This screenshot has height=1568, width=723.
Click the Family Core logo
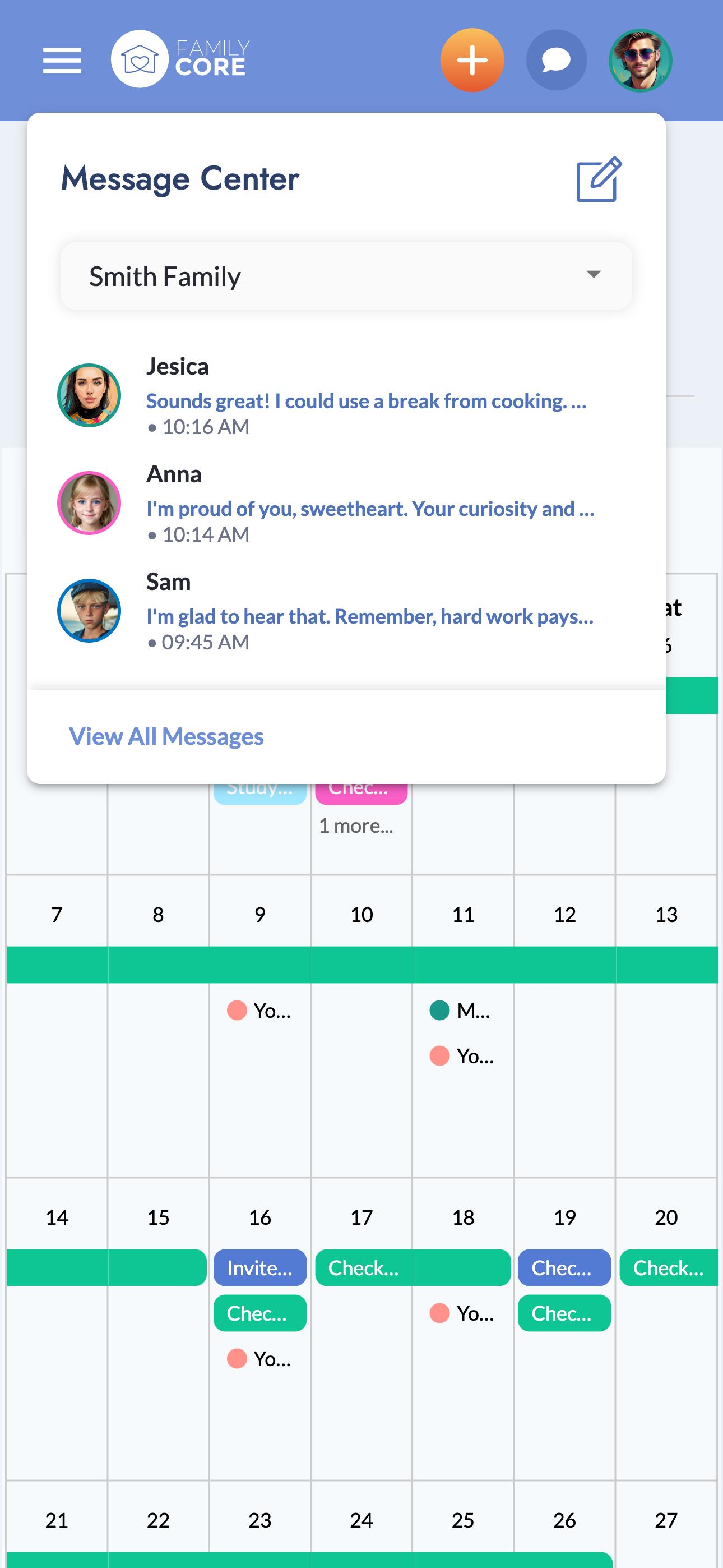(x=180, y=59)
